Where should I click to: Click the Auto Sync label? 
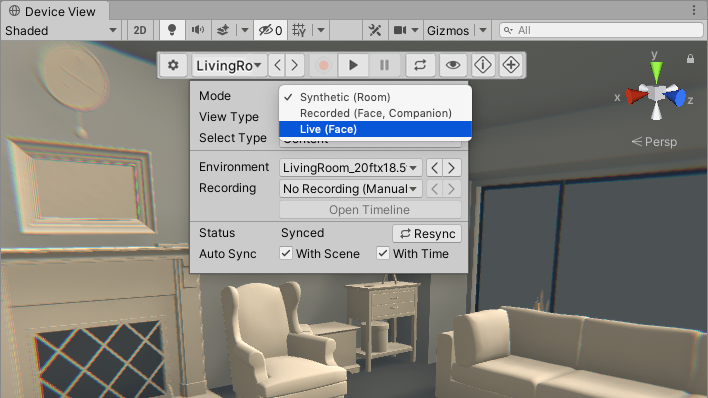(x=228, y=254)
